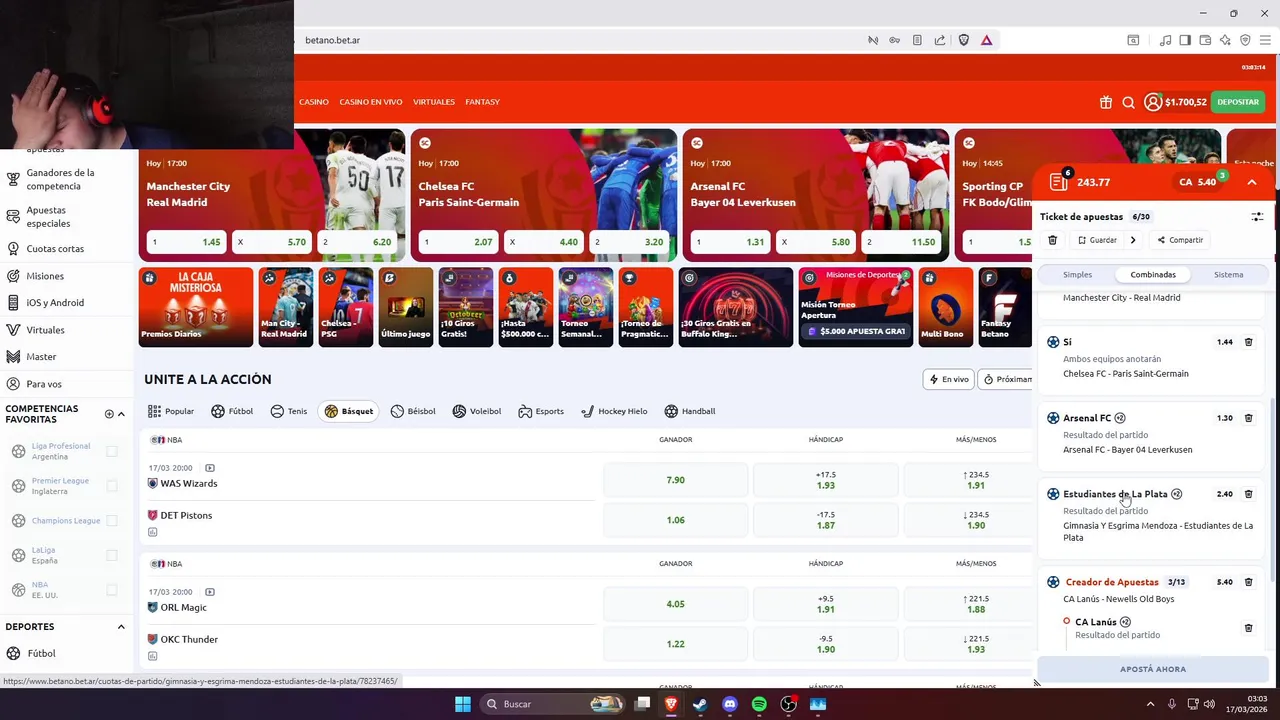The image size is (1280, 720).
Task: Expand options arrow next to Guardar
Action: click(x=1133, y=240)
